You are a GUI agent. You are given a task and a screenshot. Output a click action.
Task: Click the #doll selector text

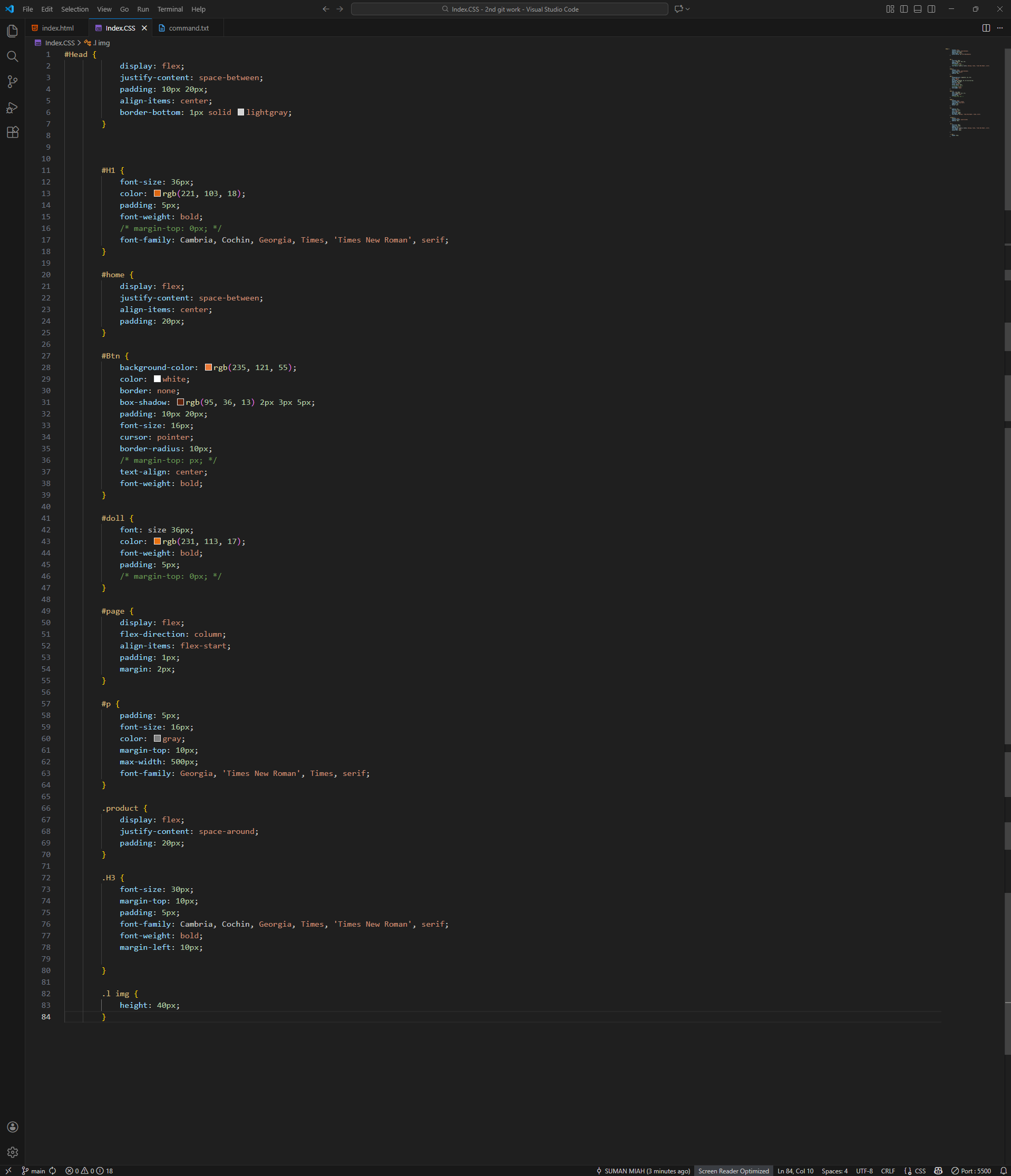[x=113, y=518]
